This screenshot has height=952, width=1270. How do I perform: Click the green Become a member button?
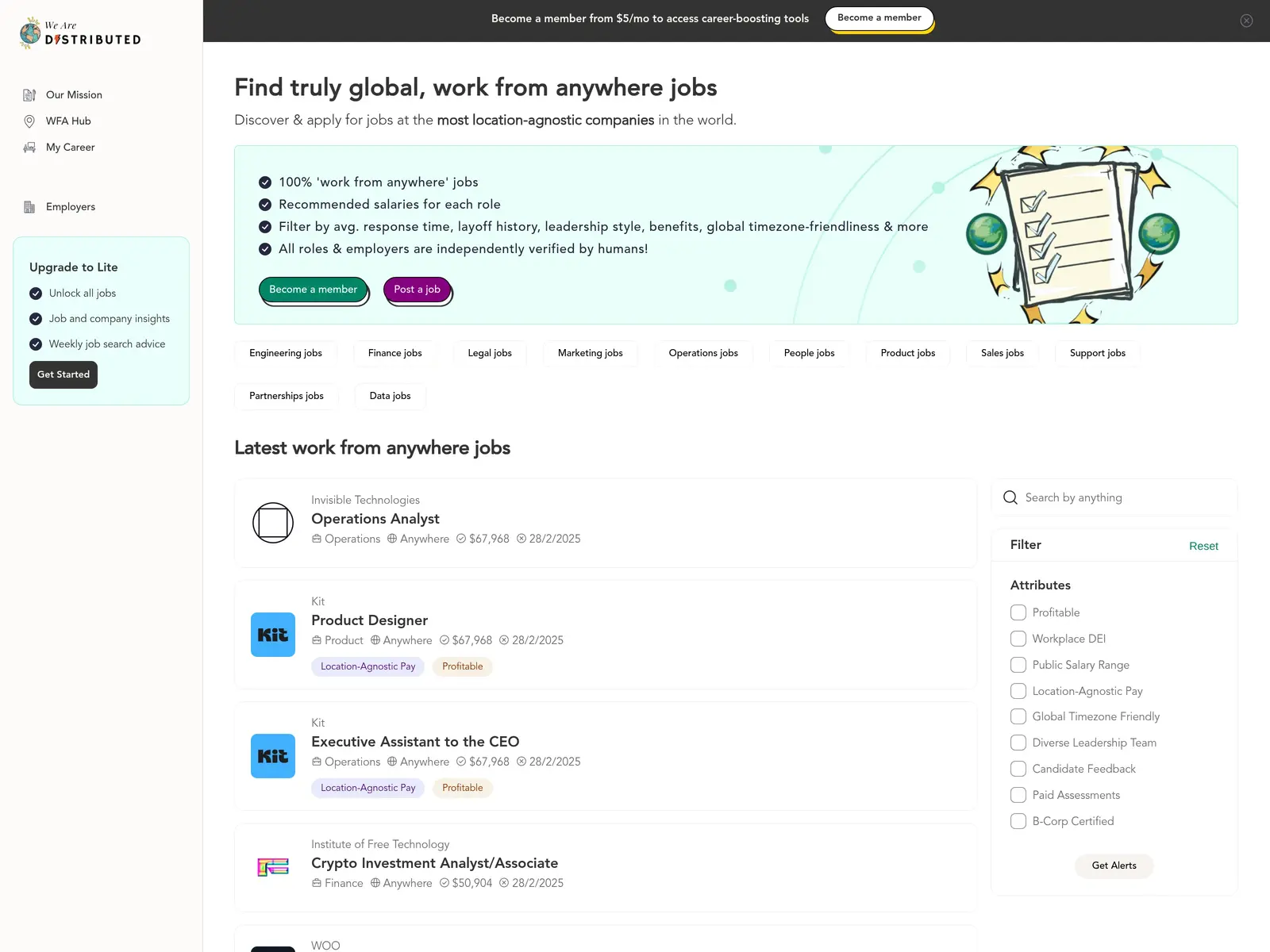(x=314, y=290)
